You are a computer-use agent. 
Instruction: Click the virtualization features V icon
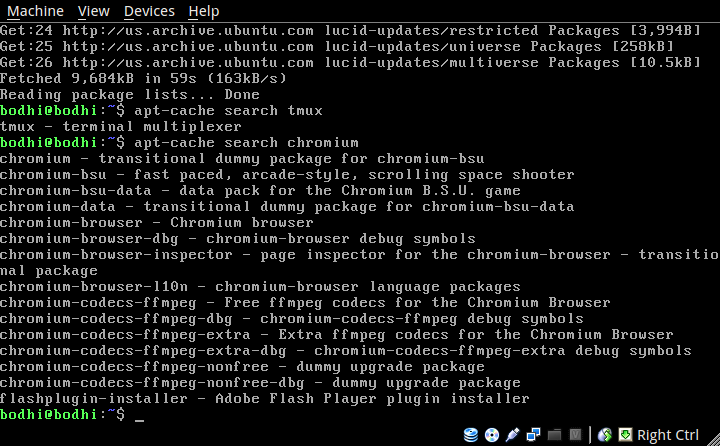point(575,435)
